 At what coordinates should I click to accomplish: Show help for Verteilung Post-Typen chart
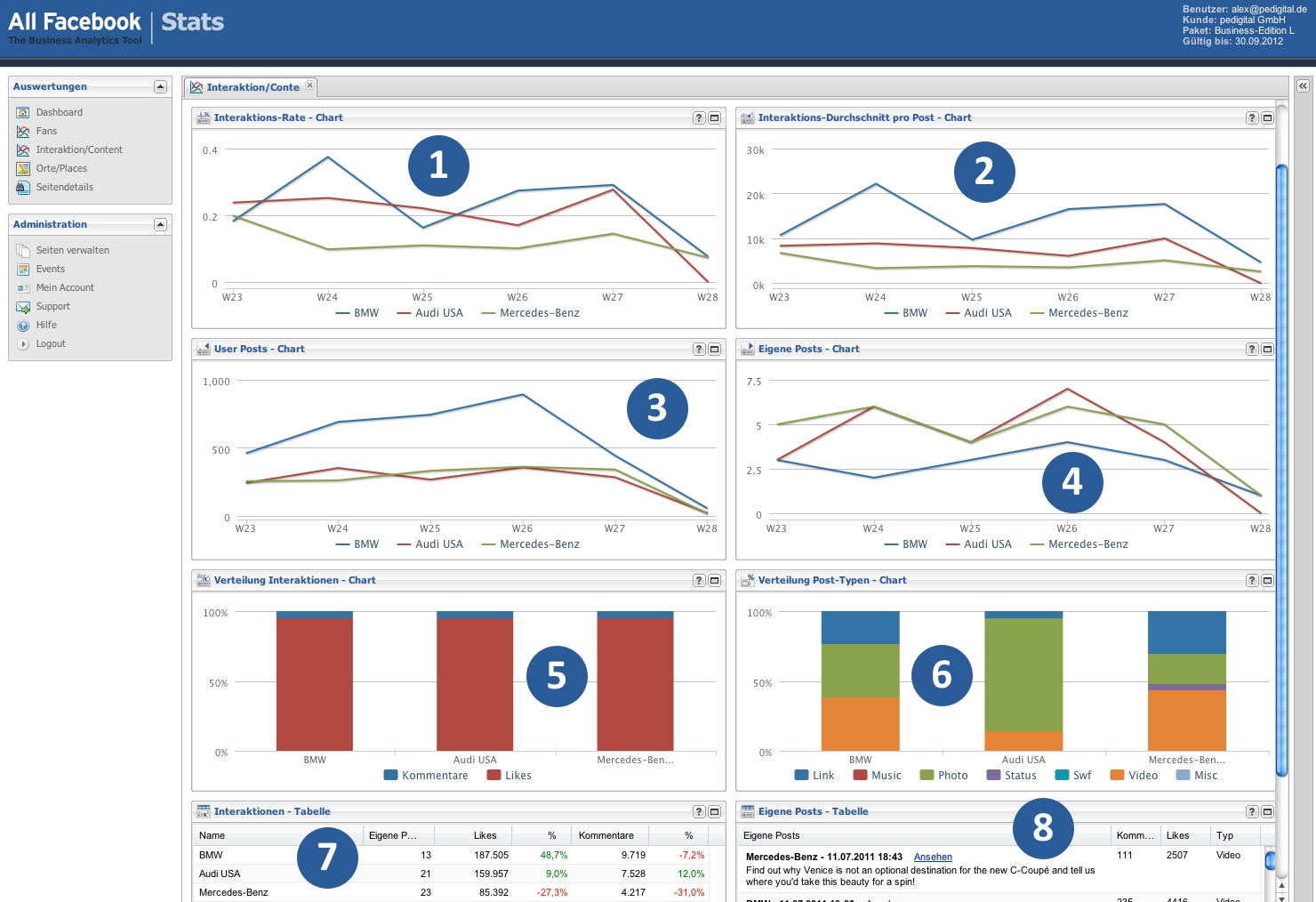[x=1252, y=580]
